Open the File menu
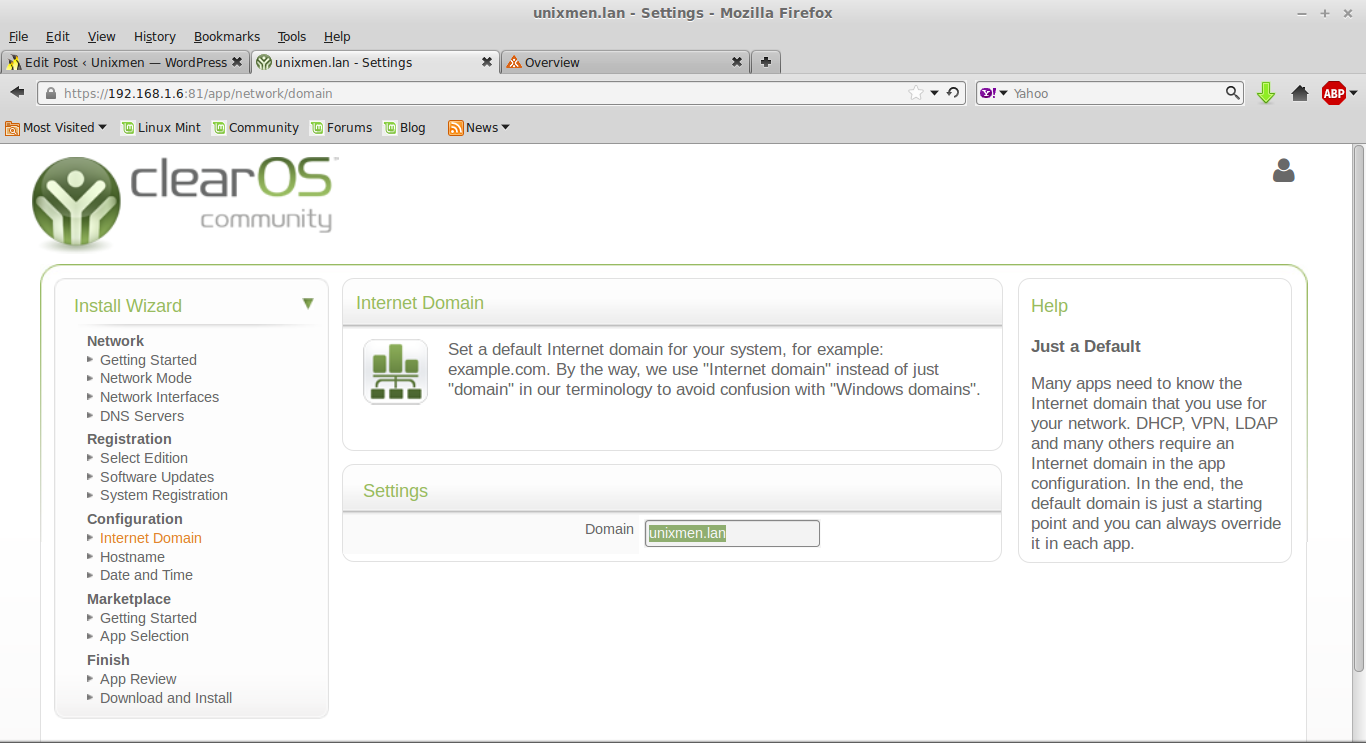The image size is (1366, 743). coord(18,36)
